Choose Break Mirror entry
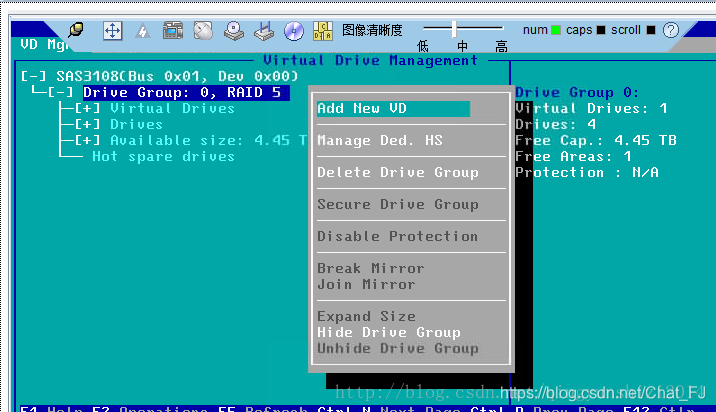The width and height of the screenshot is (716, 412). tap(371, 268)
